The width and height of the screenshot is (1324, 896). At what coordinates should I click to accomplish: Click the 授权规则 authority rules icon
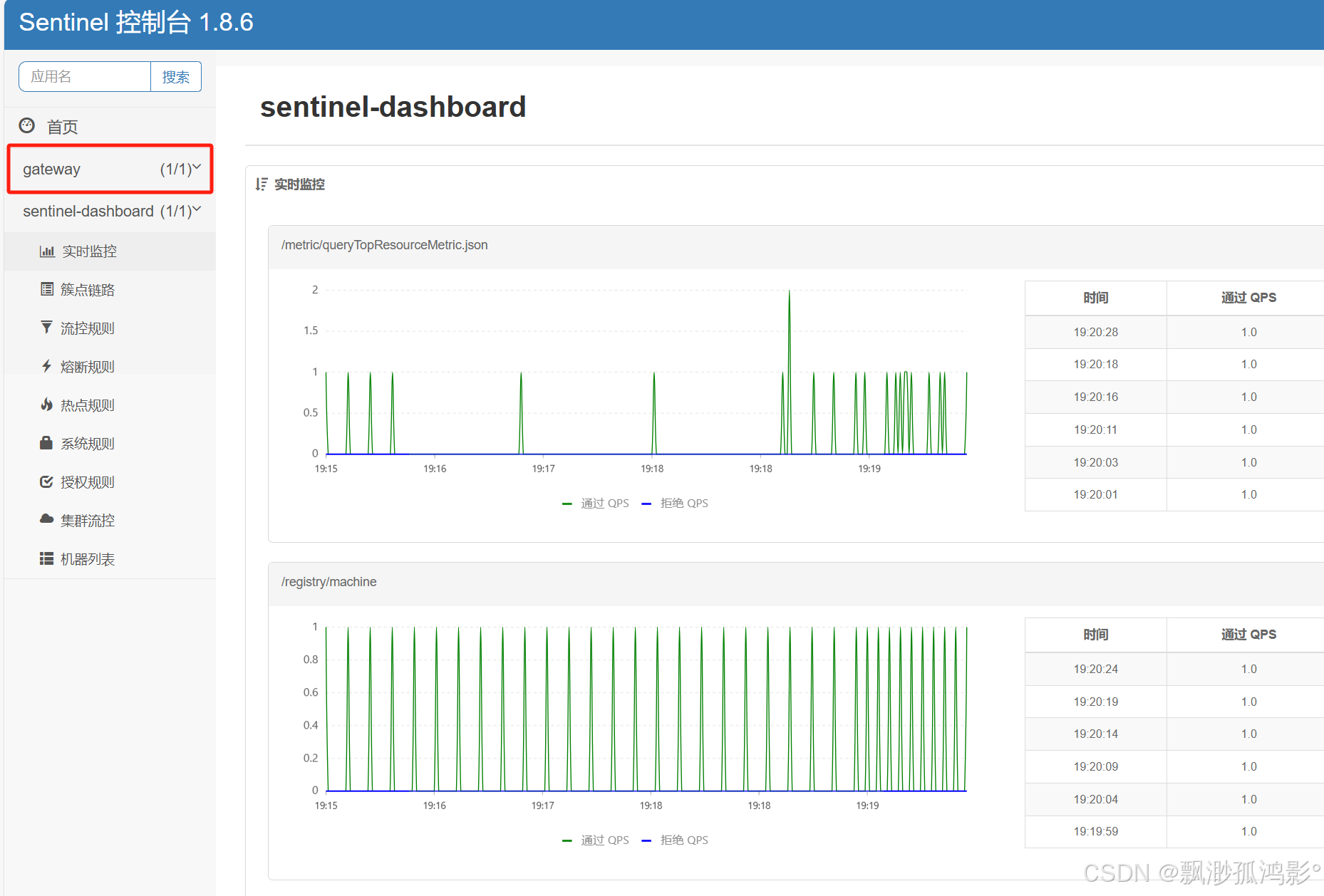46,481
